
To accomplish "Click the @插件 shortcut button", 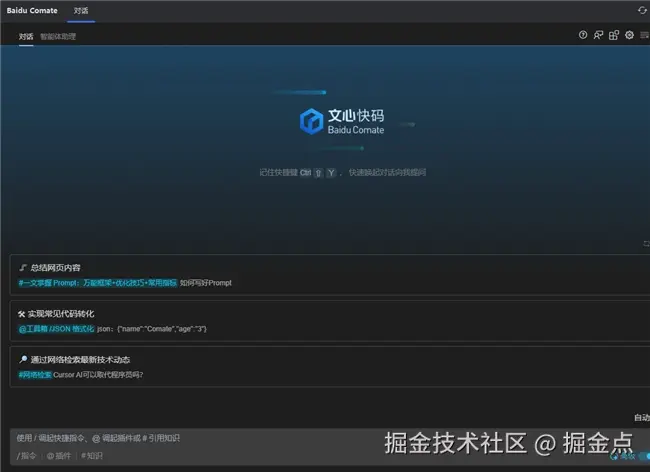I will click(58, 456).
